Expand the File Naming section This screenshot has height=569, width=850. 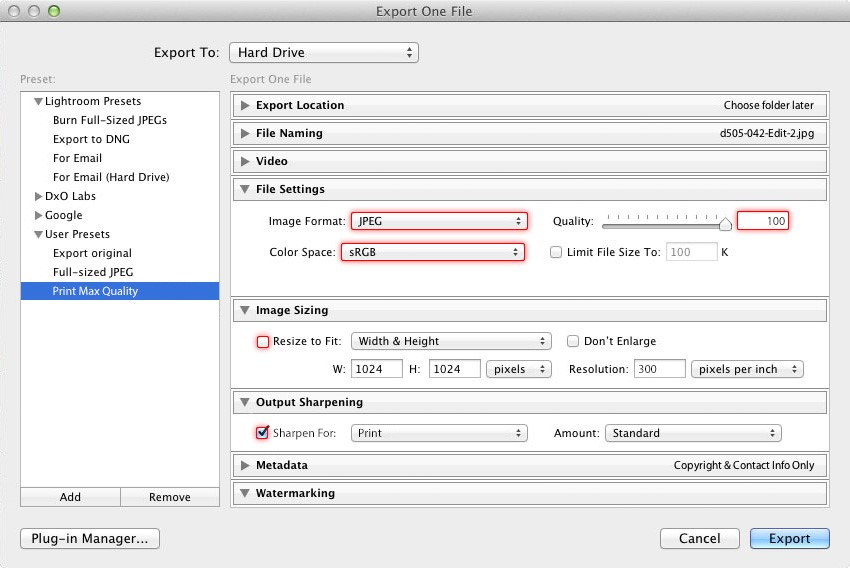pyautogui.click(x=245, y=133)
